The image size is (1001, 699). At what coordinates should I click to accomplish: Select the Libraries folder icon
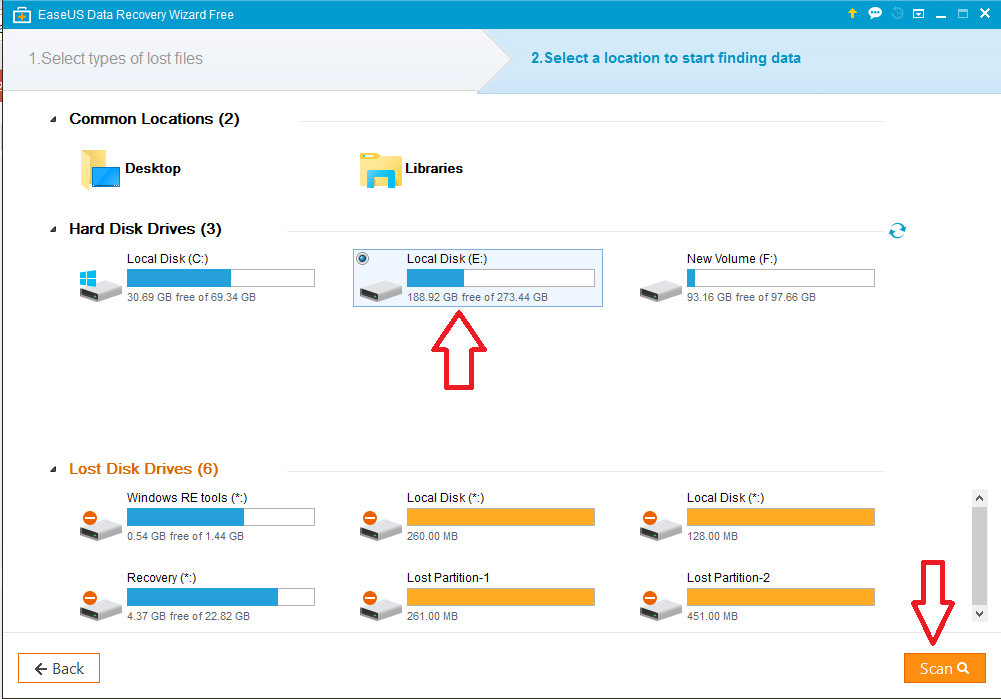click(380, 170)
